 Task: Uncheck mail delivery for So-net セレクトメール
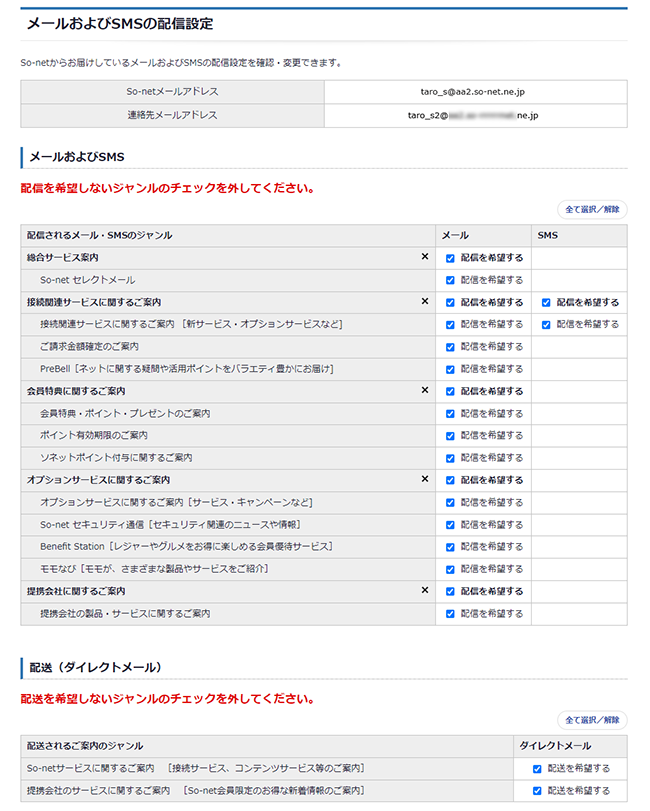point(450,280)
